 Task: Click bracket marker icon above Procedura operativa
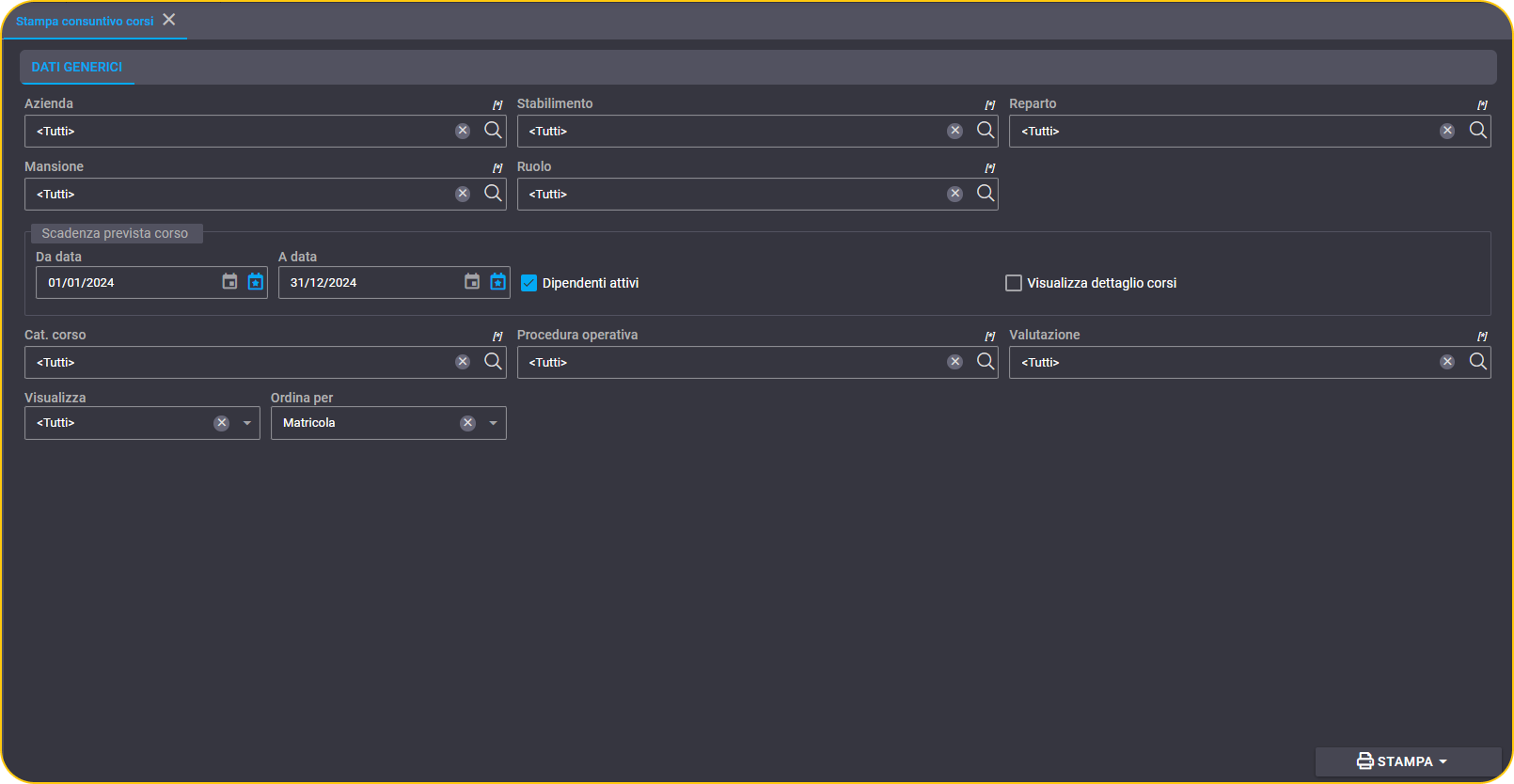pos(990,336)
